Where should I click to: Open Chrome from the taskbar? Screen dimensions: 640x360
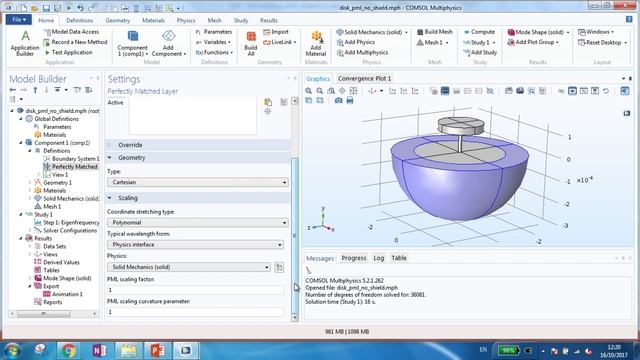click(x=69, y=350)
